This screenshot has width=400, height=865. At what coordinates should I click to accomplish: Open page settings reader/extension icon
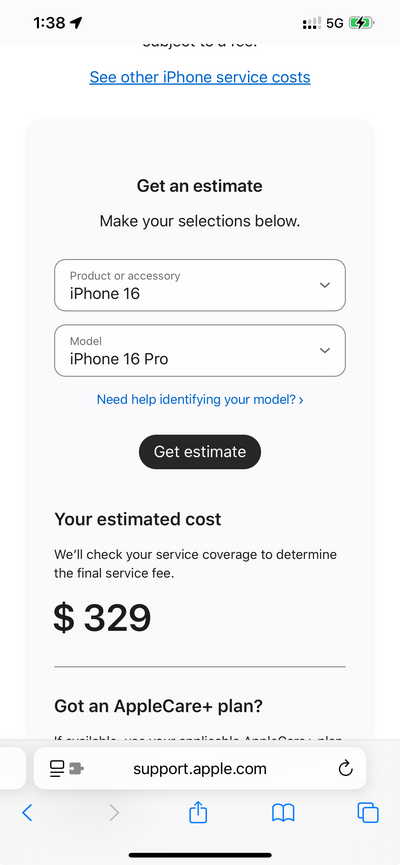pos(66,768)
